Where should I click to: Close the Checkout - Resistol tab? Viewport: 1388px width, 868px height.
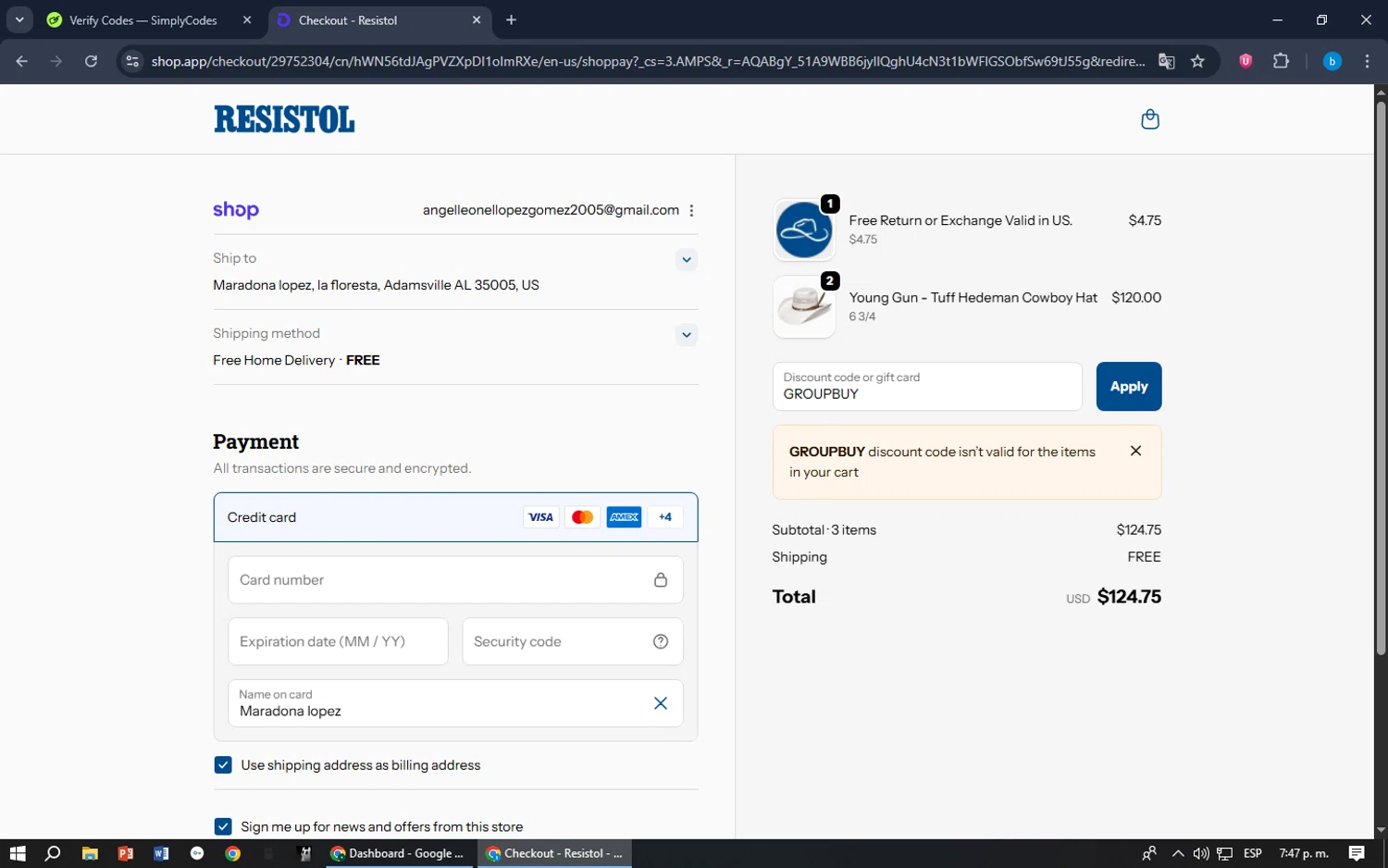[x=477, y=20]
